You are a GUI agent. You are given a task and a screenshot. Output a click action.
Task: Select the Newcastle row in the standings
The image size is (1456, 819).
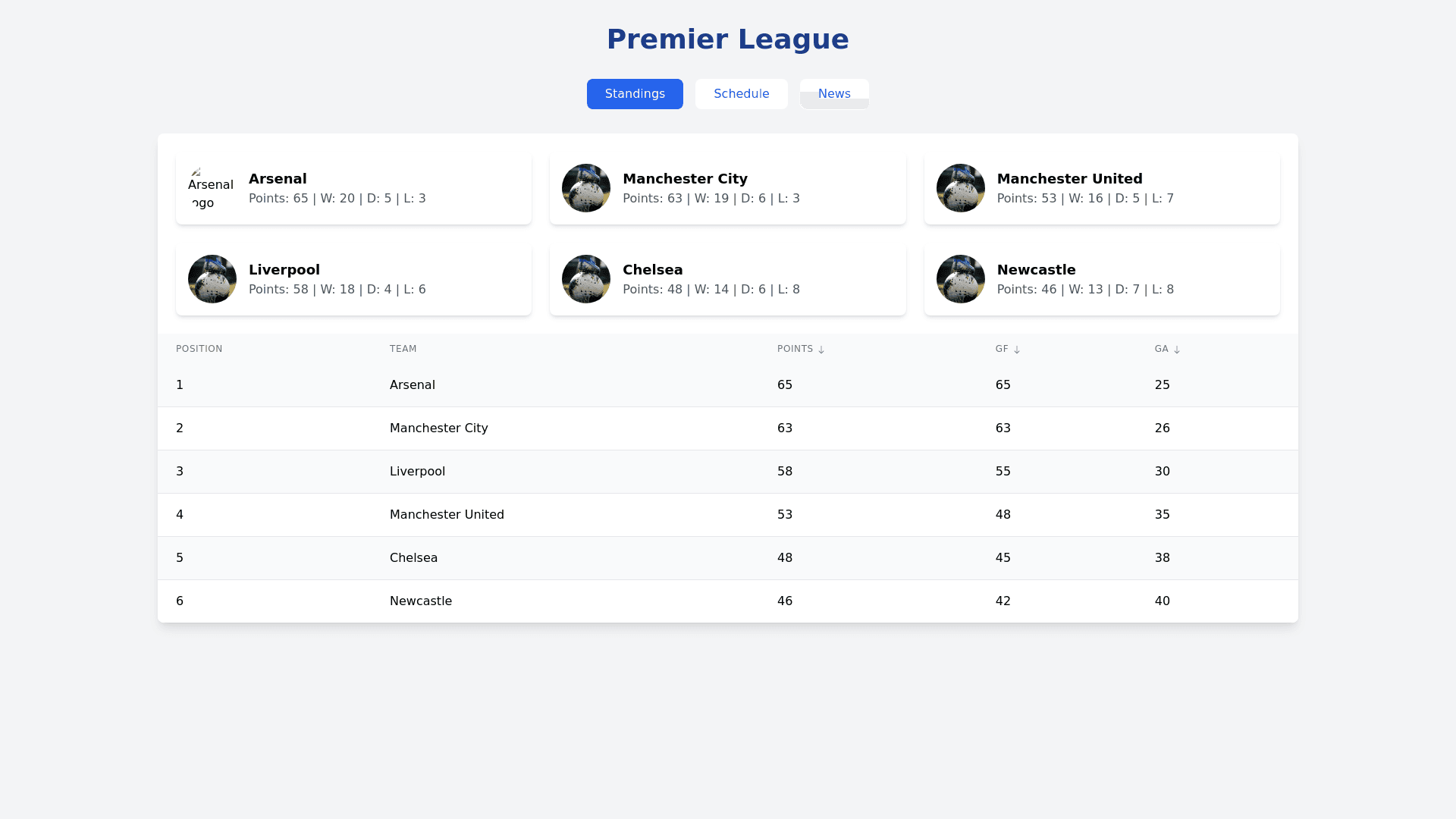728,601
